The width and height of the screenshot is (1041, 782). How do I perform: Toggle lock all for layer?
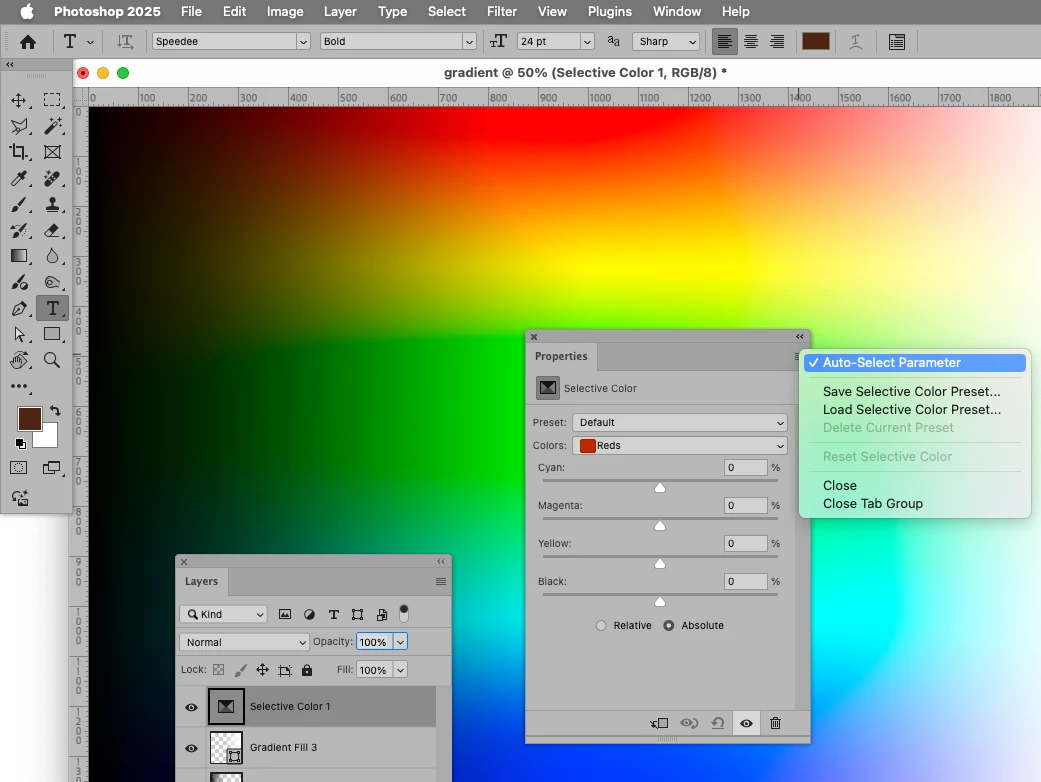pyautogui.click(x=307, y=670)
